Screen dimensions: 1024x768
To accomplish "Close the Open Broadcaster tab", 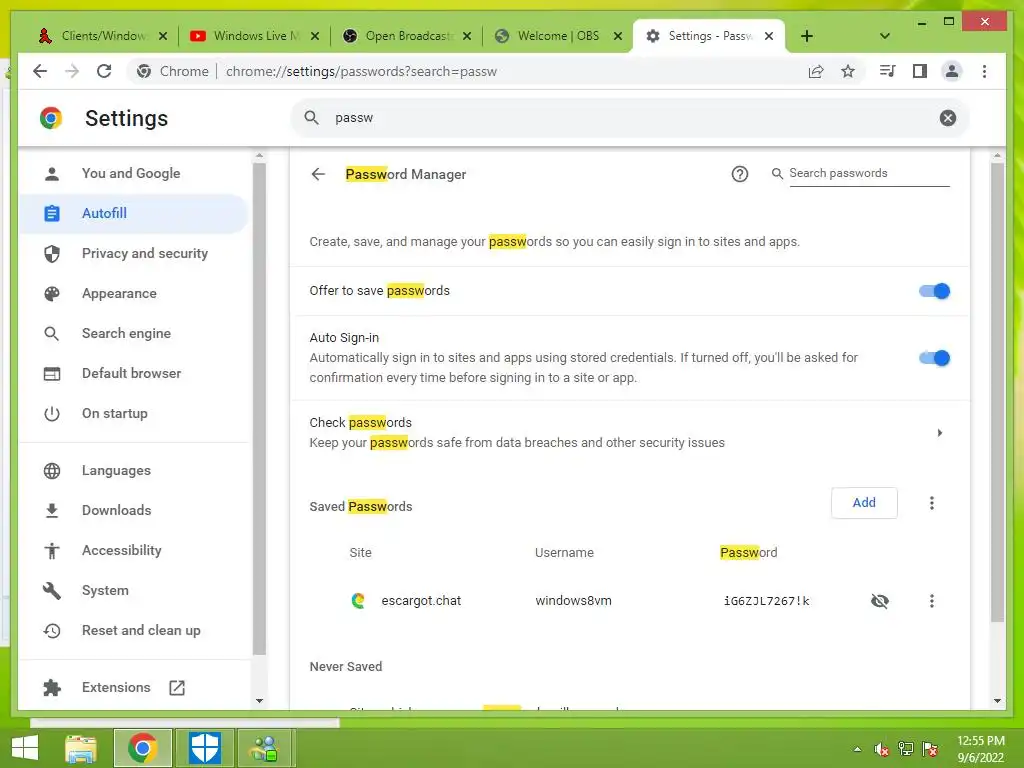I will pyautogui.click(x=467, y=36).
